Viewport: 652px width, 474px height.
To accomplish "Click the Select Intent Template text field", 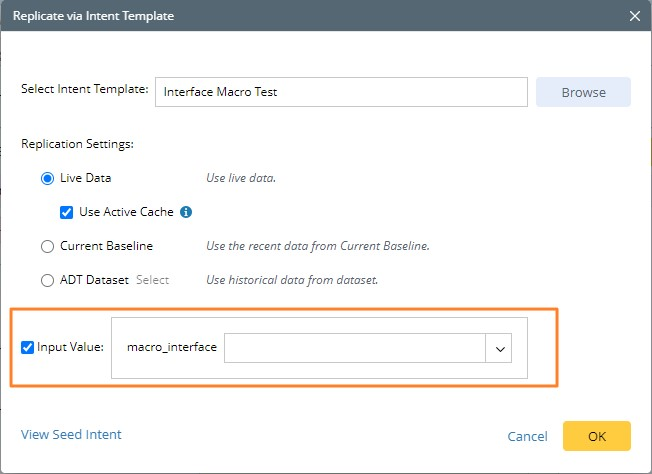I will click(341, 91).
